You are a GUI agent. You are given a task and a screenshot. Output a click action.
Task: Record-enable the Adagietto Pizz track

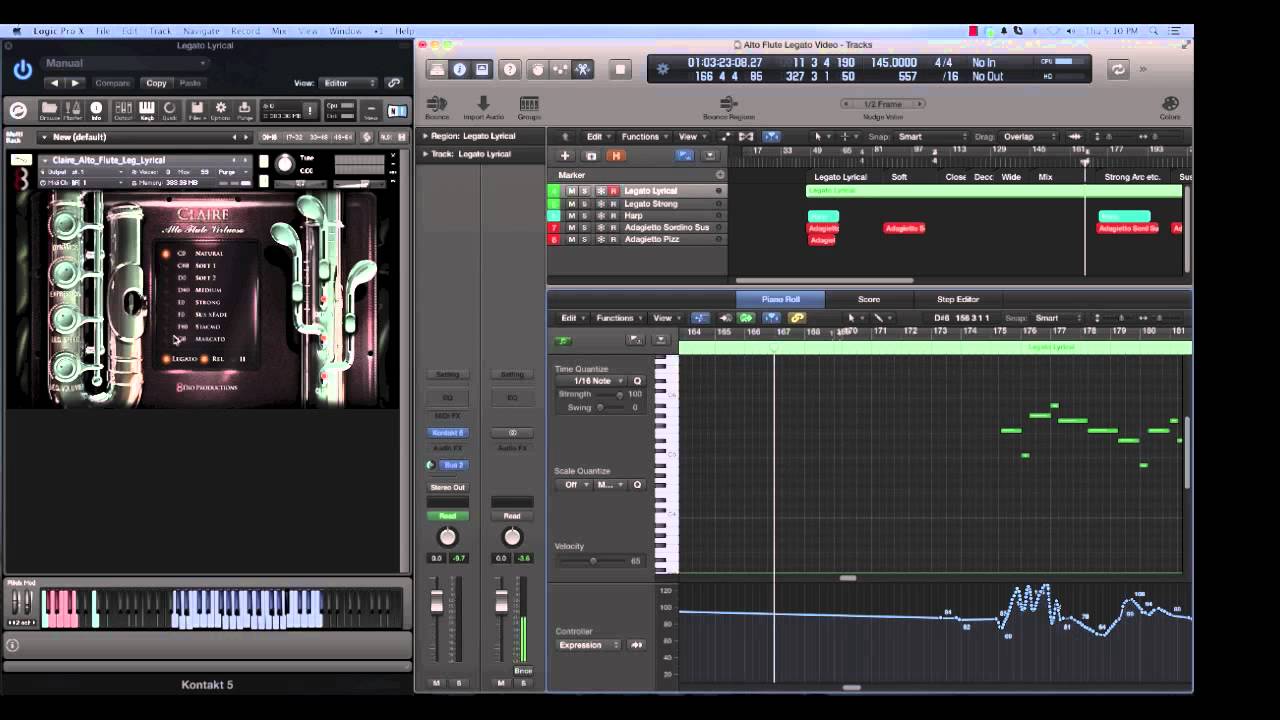click(613, 240)
